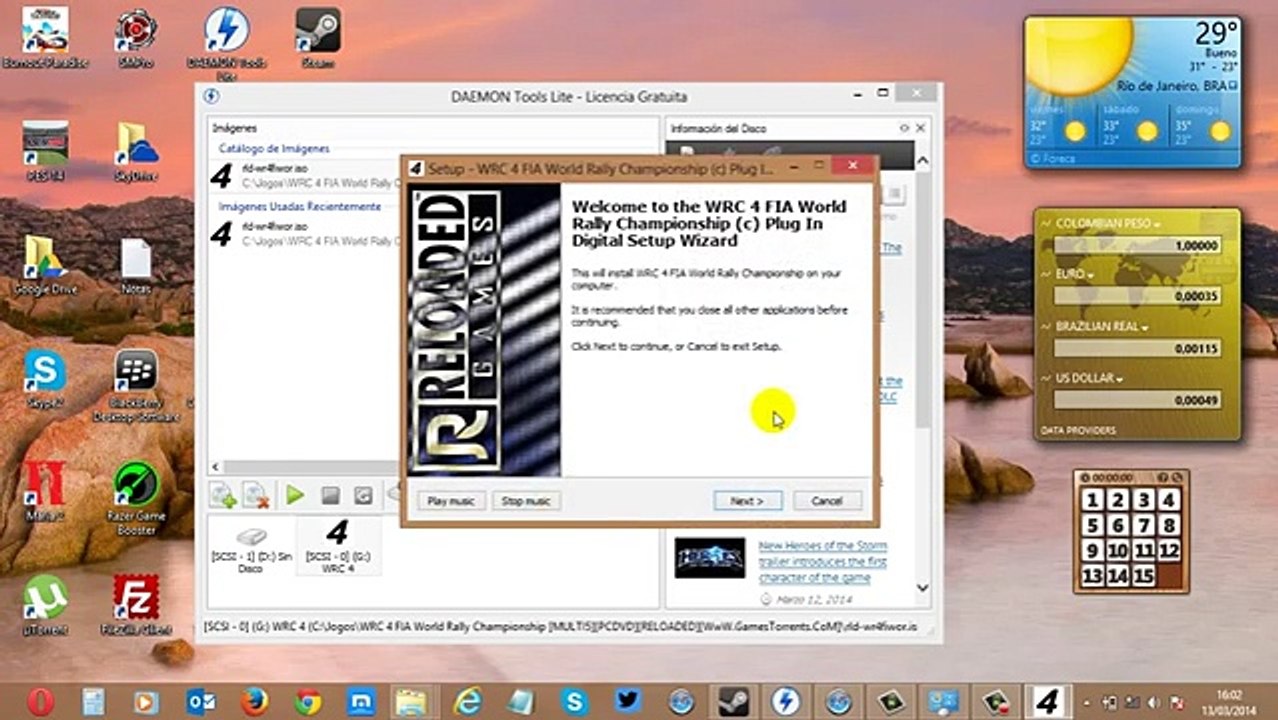Open Internet Explorer from the taskbar
Viewport: 1278px width, 720px height.
pyautogui.click(x=467, y=702)
